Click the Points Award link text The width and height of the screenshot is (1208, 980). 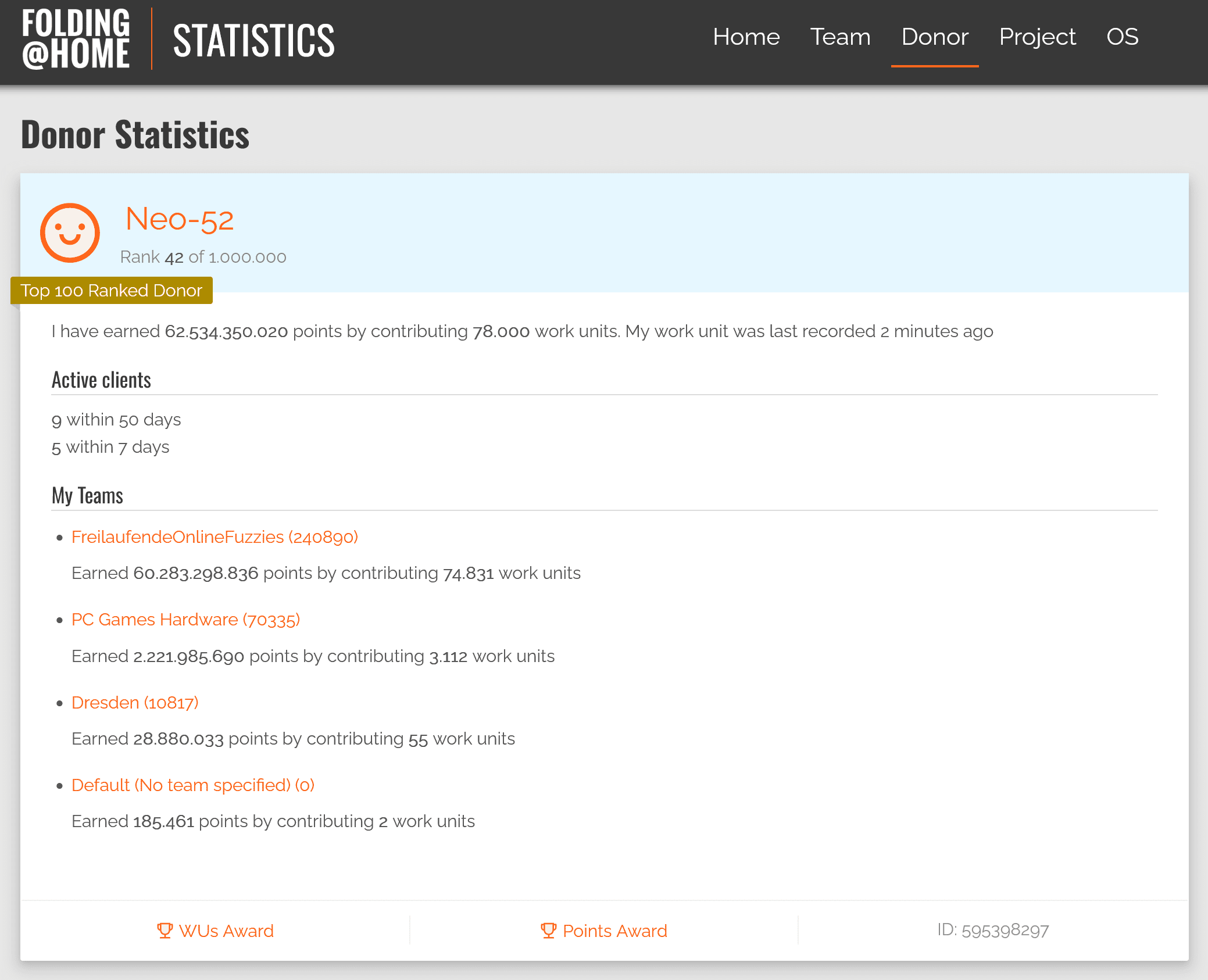[614, 931]
